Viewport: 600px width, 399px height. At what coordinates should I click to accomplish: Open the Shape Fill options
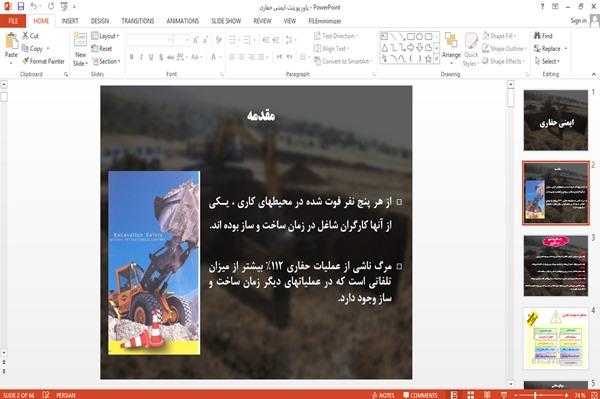(x=499, y=36)
